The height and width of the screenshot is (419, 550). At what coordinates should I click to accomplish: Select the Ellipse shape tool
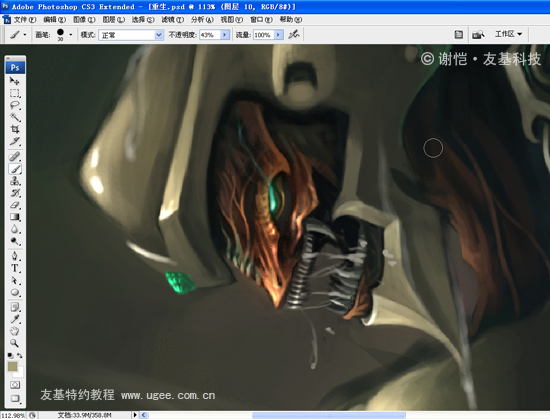click(x=15, y=292)
